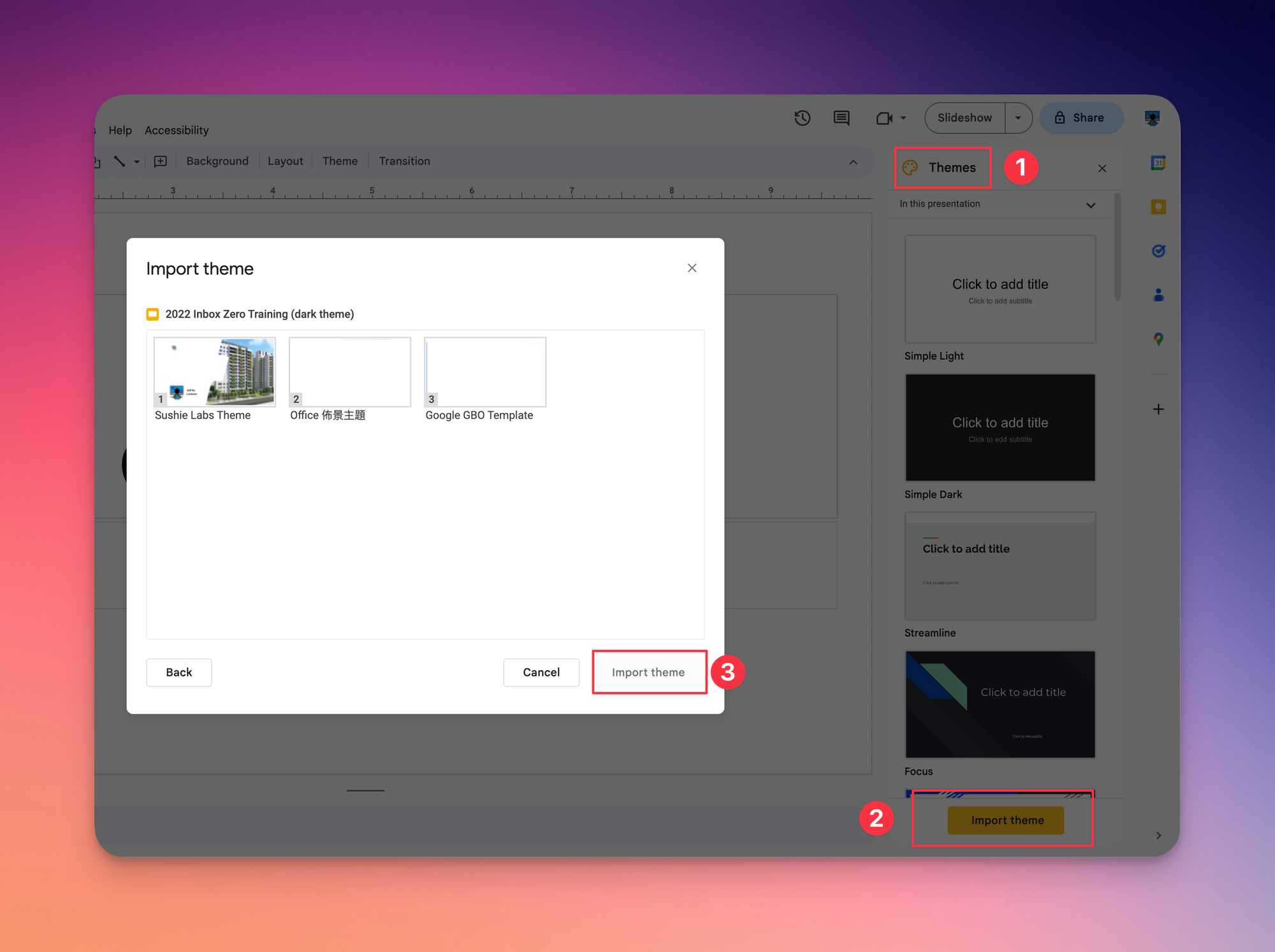The width and height of the screenshot is (1275, 952).
Task: Open Google Maps side panel icon
Action: (1158, 339)
